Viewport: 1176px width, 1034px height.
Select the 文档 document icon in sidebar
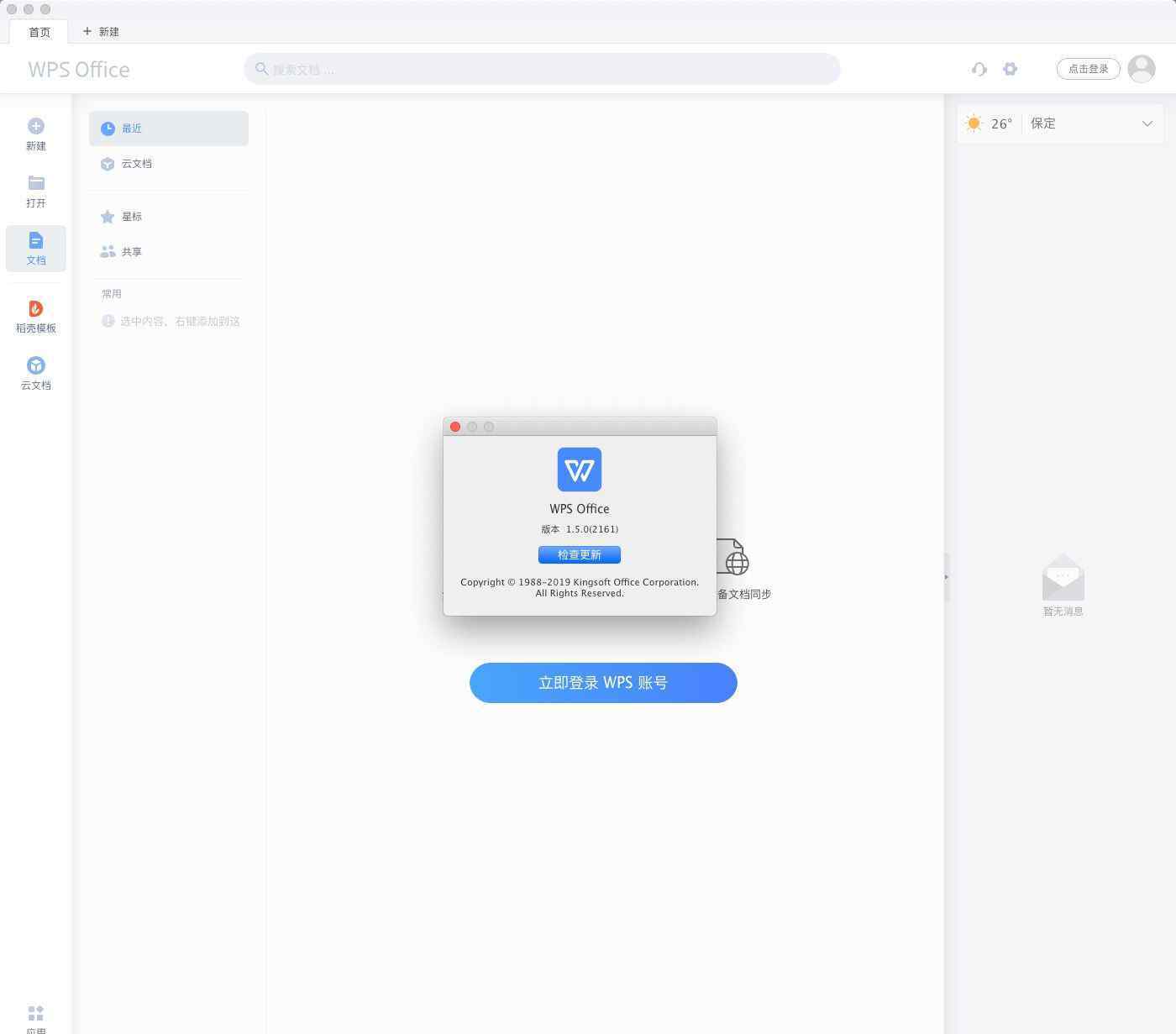tap(36, 240)
